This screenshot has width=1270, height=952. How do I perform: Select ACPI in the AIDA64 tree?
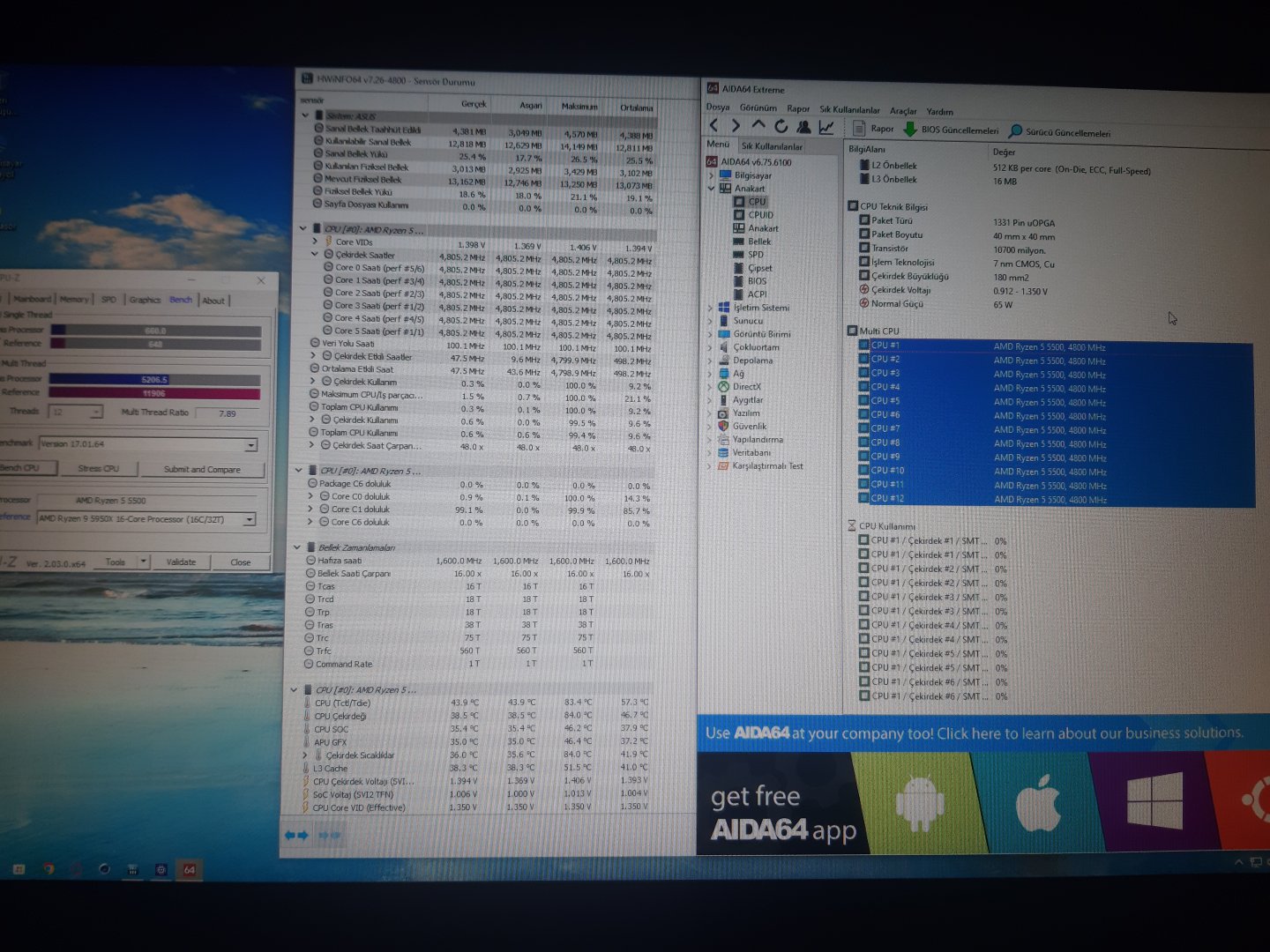point(751,294)
